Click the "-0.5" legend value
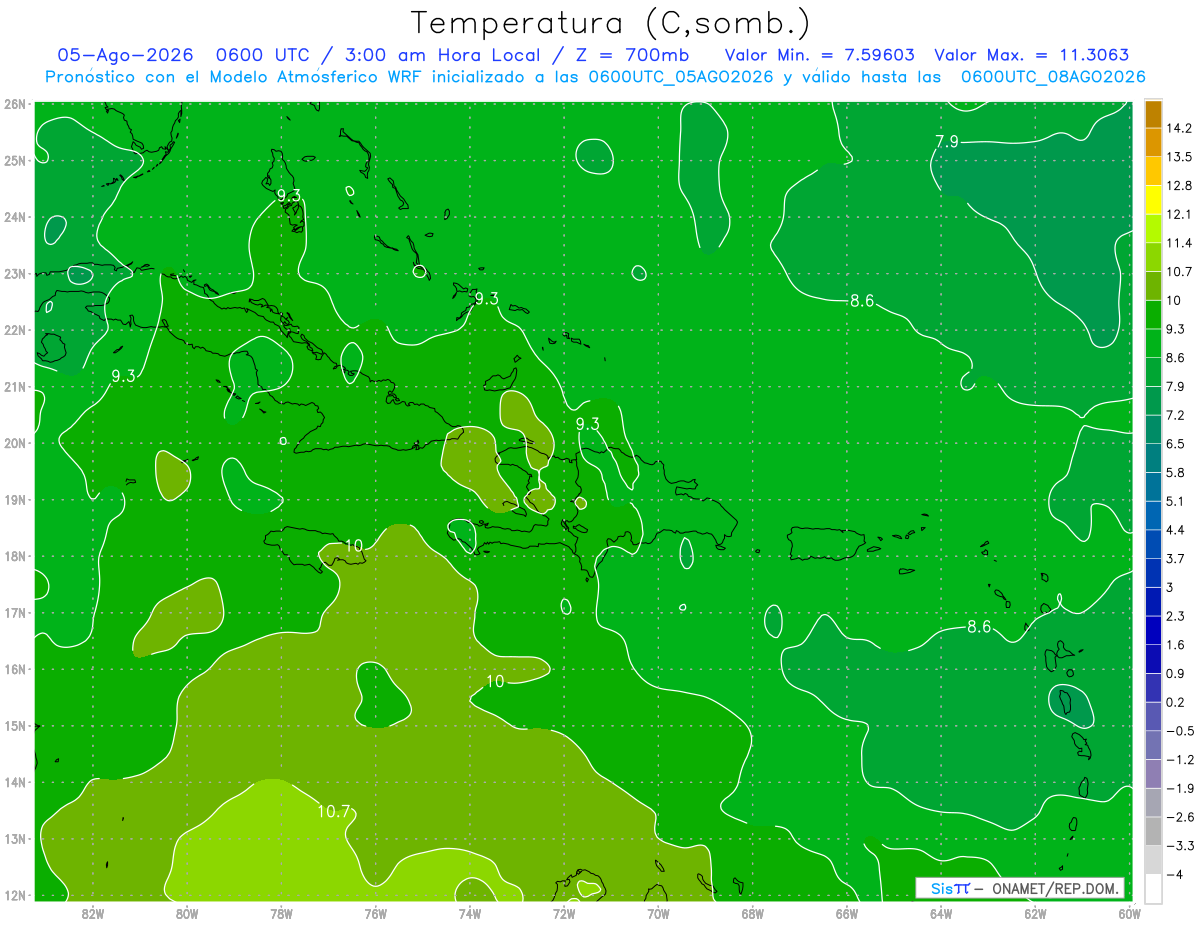Viewport: 1200px width, 927px height. (x=1178, y=731)
